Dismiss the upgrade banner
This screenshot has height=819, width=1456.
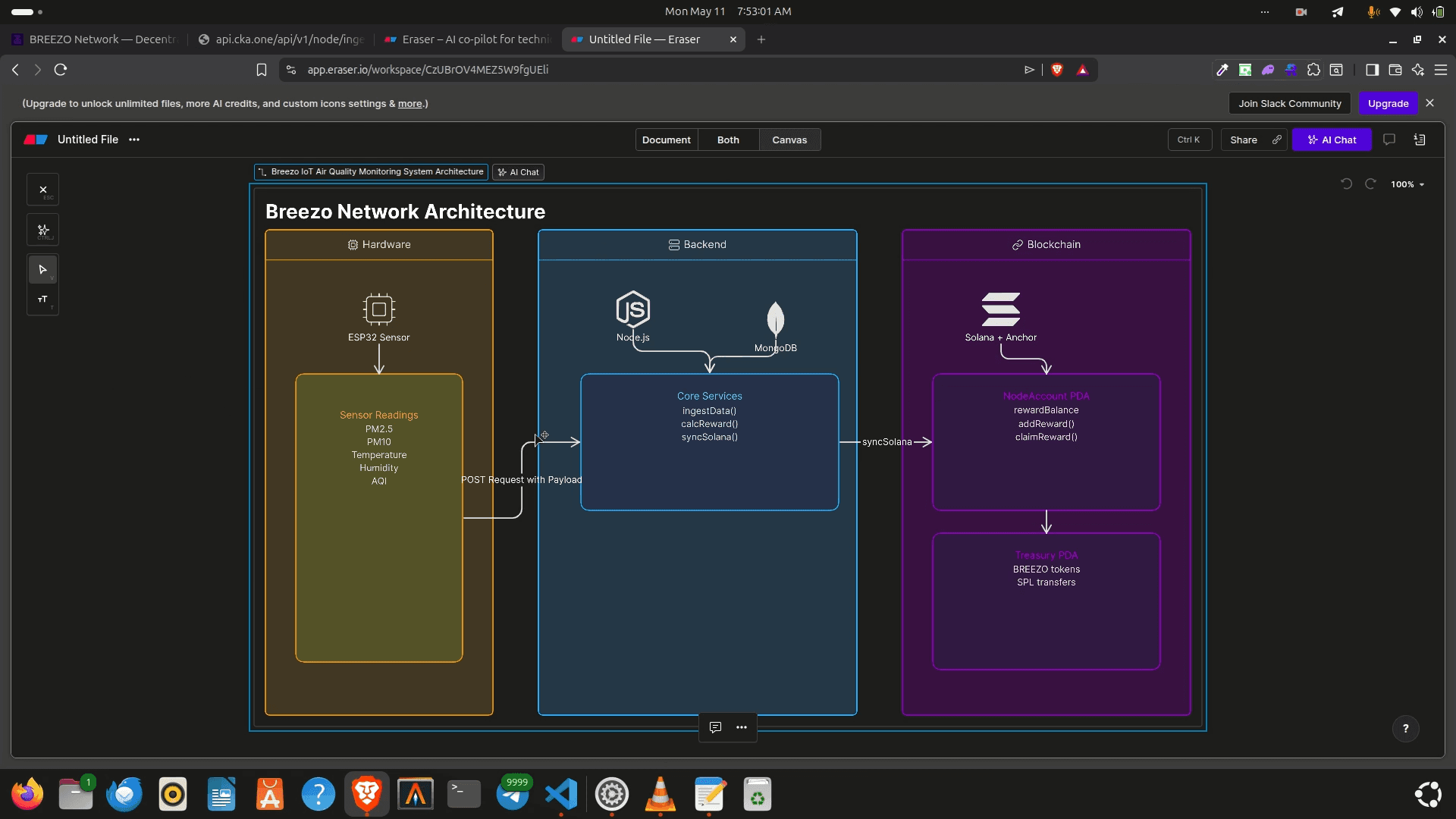[x=1429, y=103]
